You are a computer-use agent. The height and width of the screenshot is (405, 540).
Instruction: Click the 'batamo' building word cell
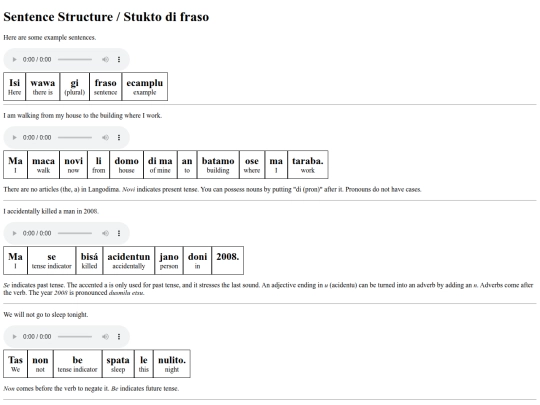(x=218, y=165)
